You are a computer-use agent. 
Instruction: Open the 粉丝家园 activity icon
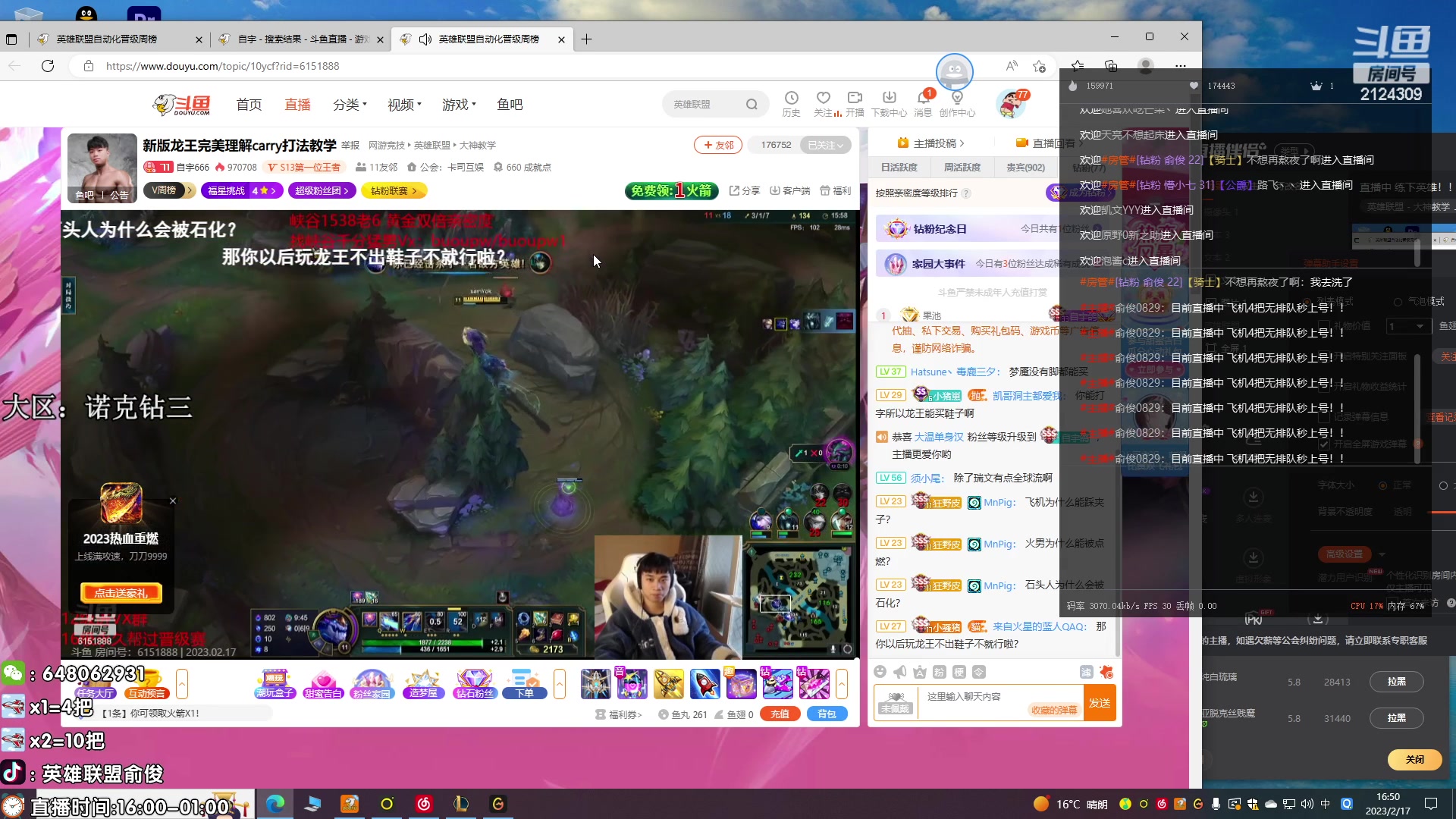coord(372,684)
